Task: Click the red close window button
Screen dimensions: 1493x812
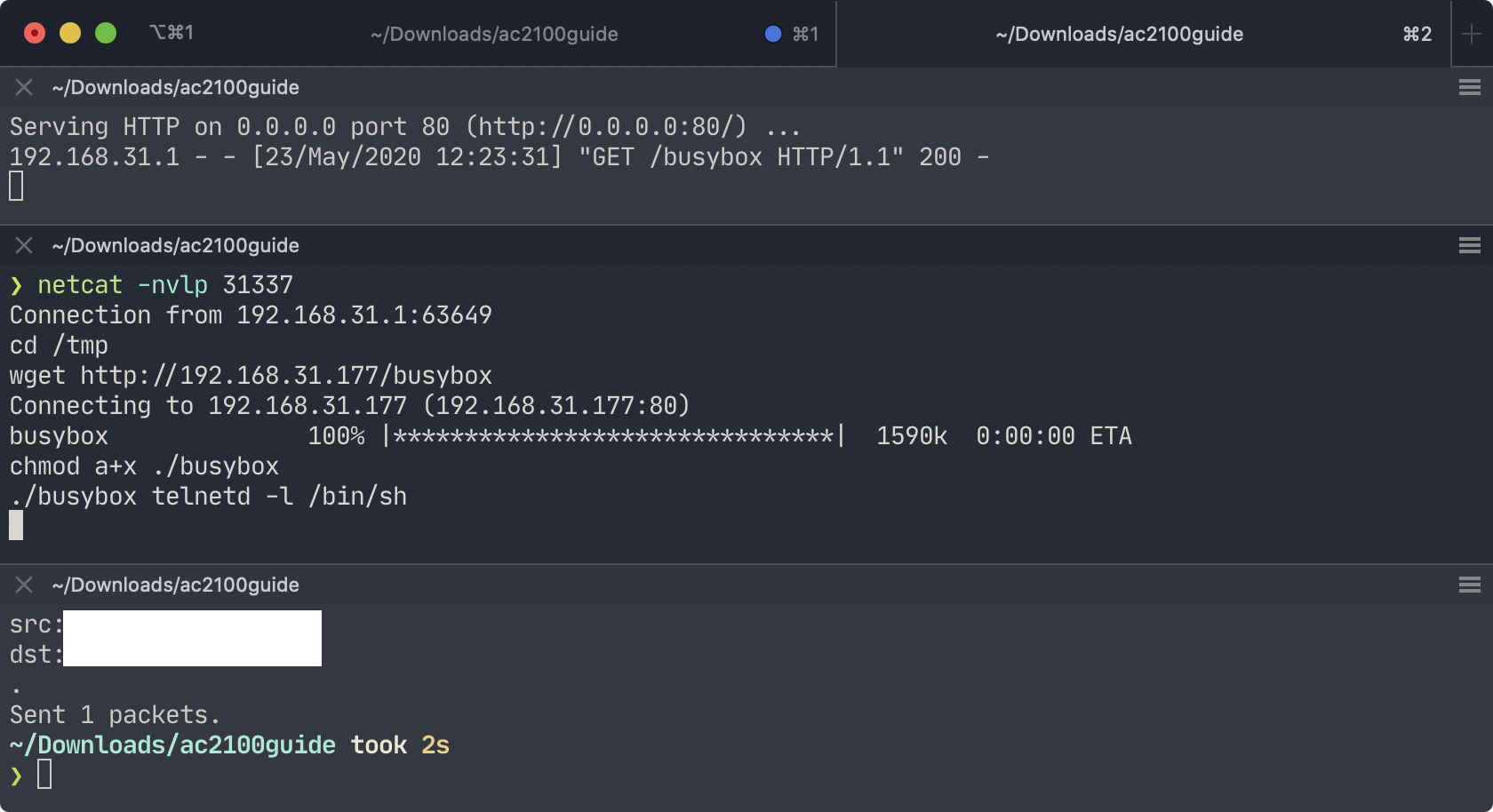Action: pyautogui.click(x=35, y=33)
